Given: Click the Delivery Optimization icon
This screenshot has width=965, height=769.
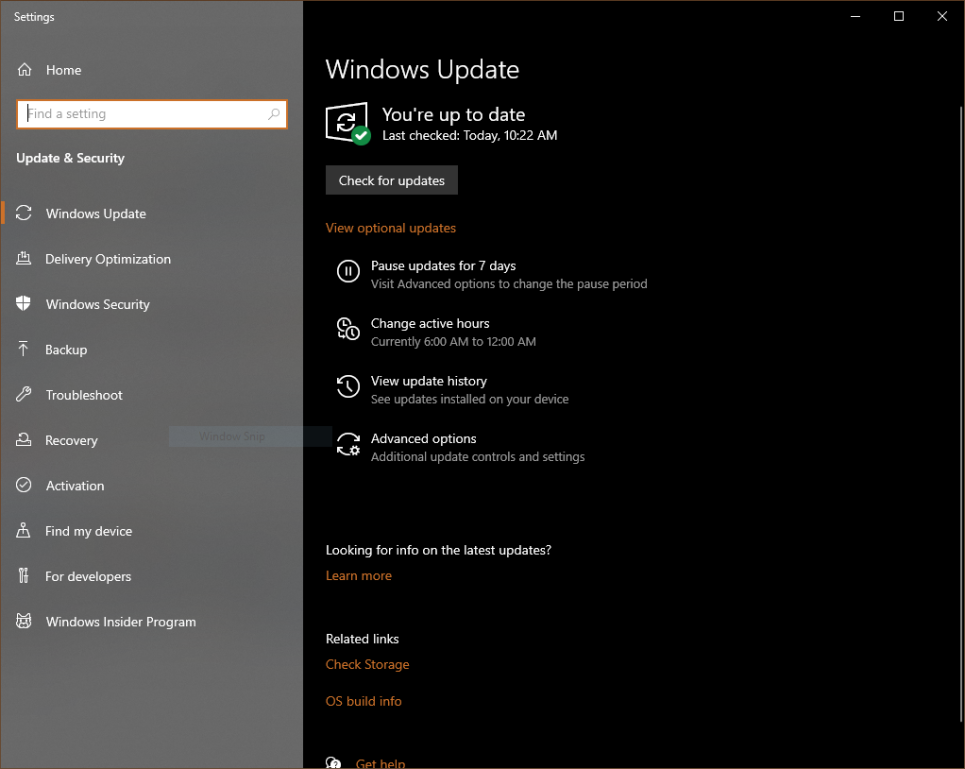Looking at the screenshot, I should tap(24, 259).
